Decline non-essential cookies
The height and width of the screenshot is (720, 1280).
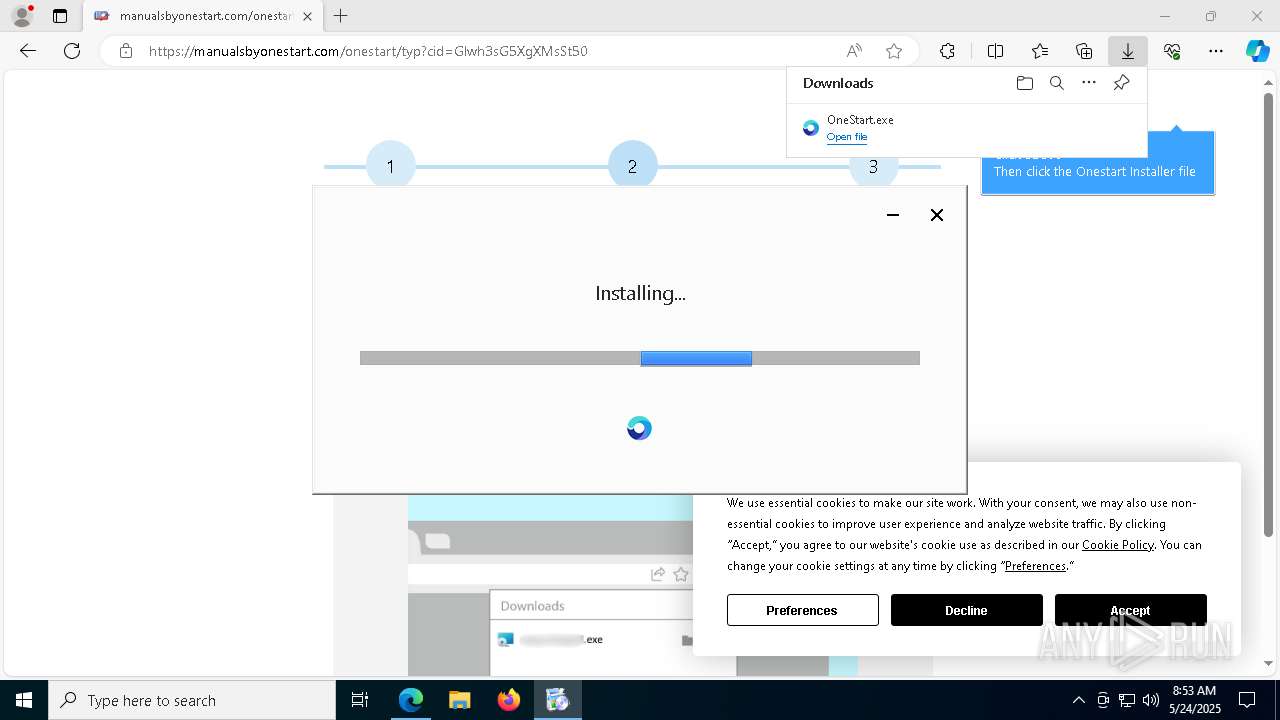pyautogui.click(x=966, y=610)
